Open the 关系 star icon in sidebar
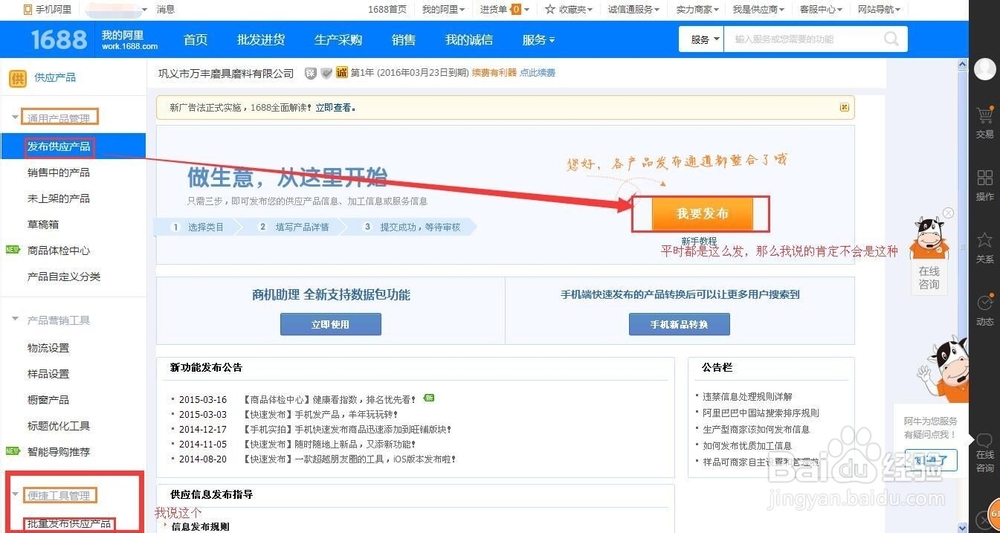 click(x=985, y=240)
